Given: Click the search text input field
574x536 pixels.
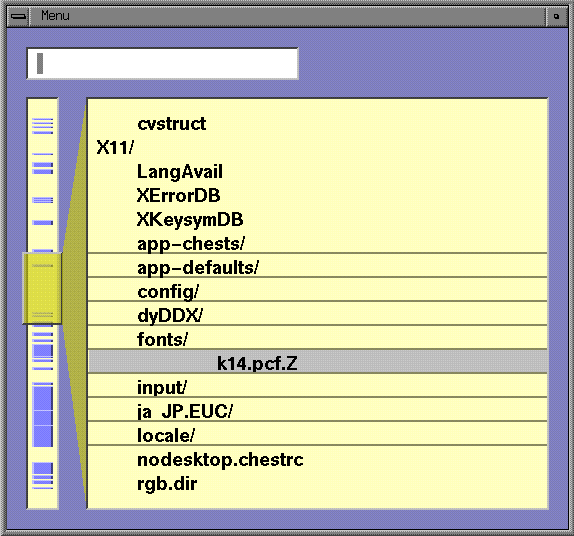Looking at the screenshot, I should (163, 63).
